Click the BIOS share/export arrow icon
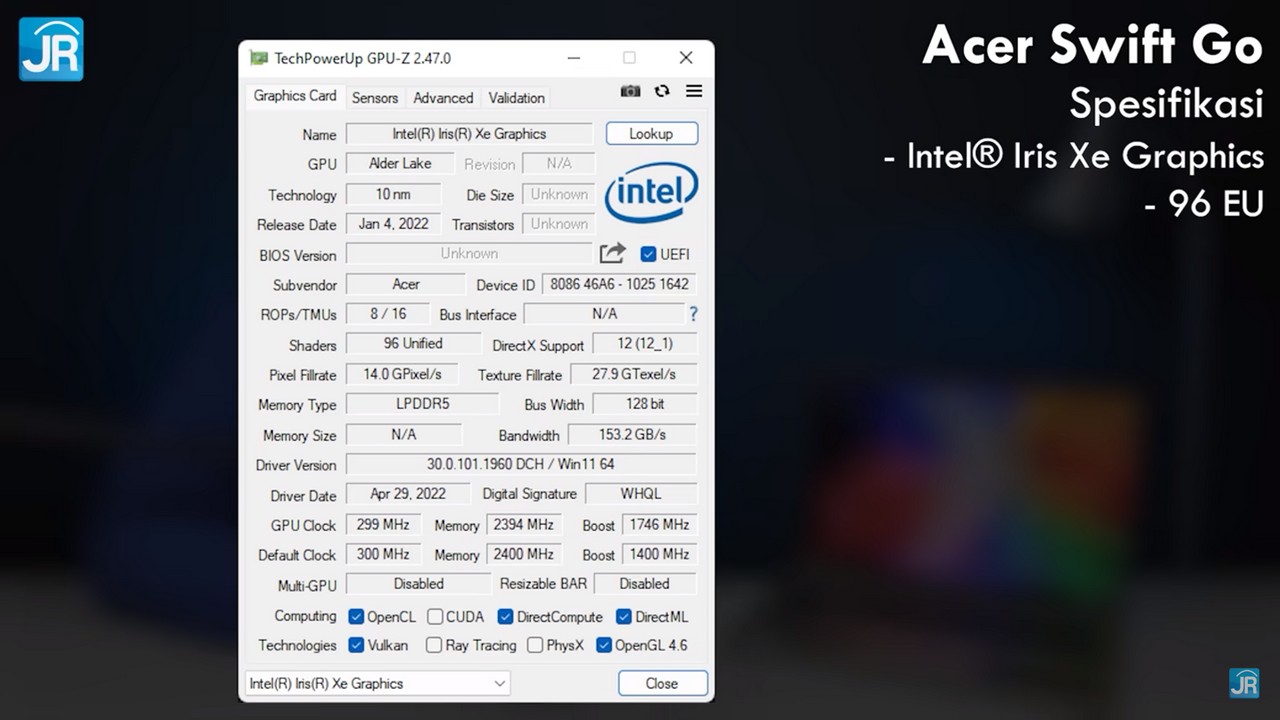The height and width of the screenshot is (720, 1280). pos(612,253)
